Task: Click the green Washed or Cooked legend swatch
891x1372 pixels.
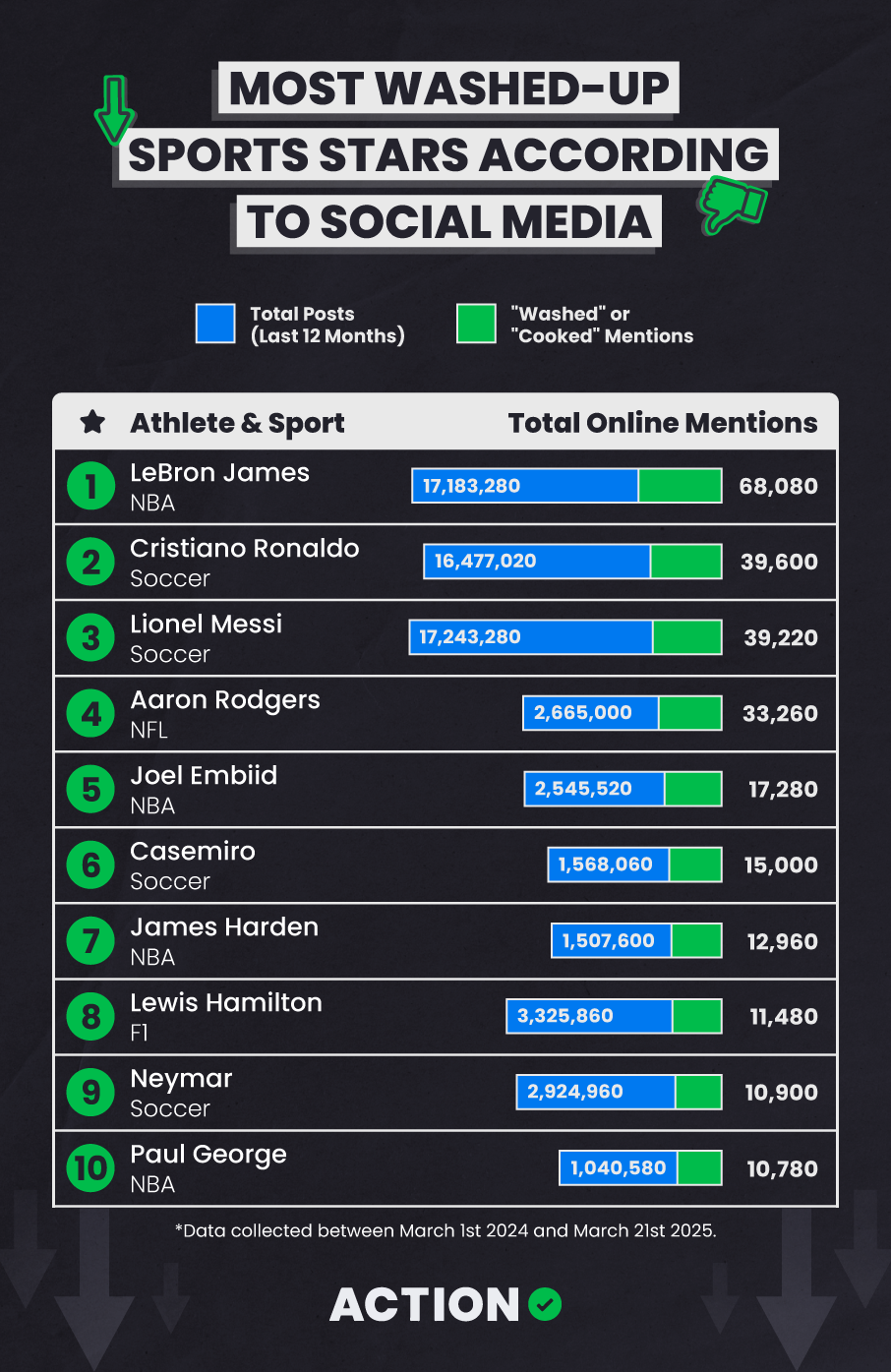Action: 476,324
